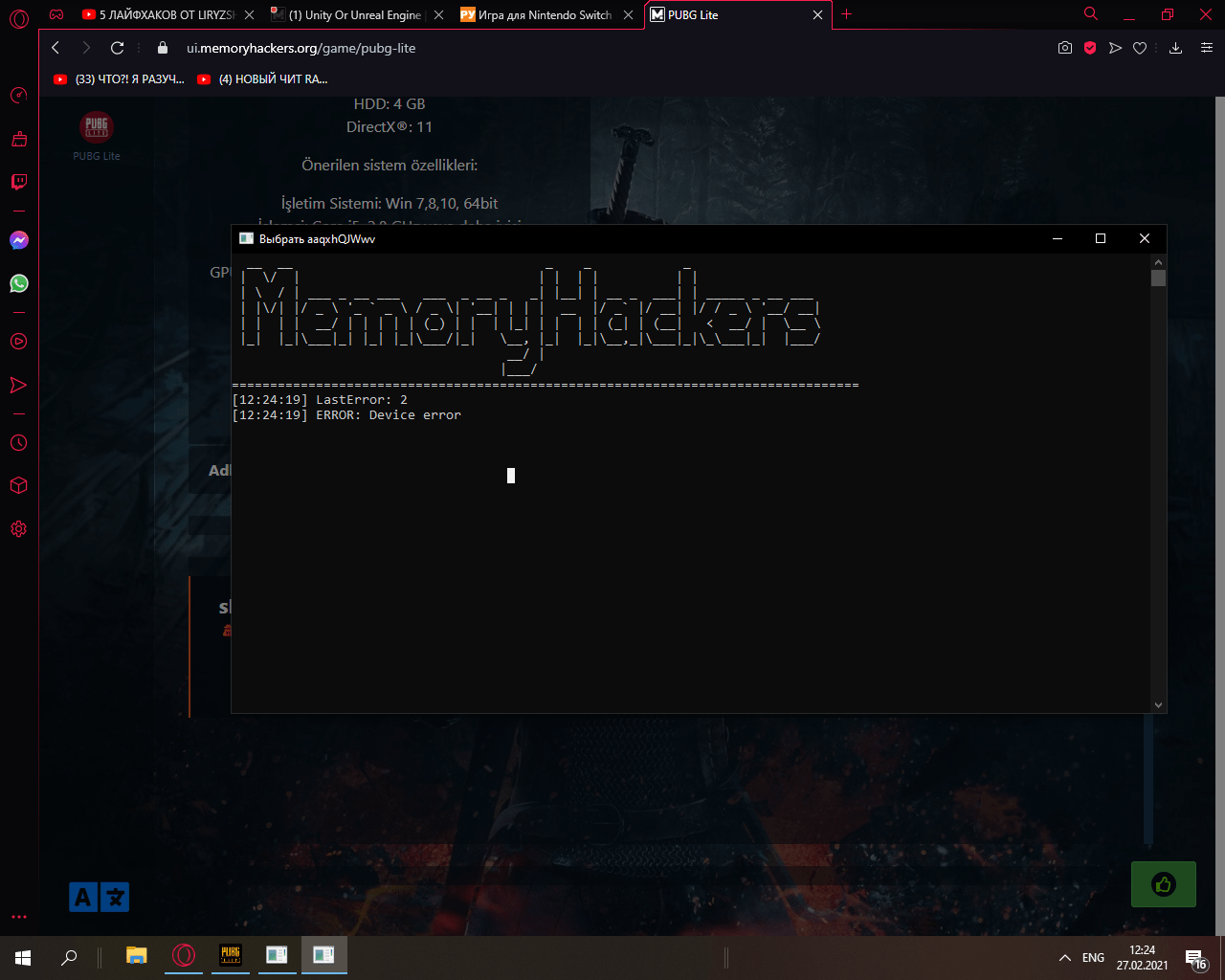
Task: Take a snapshot with the camera icon
Action: coord(1065,48)
